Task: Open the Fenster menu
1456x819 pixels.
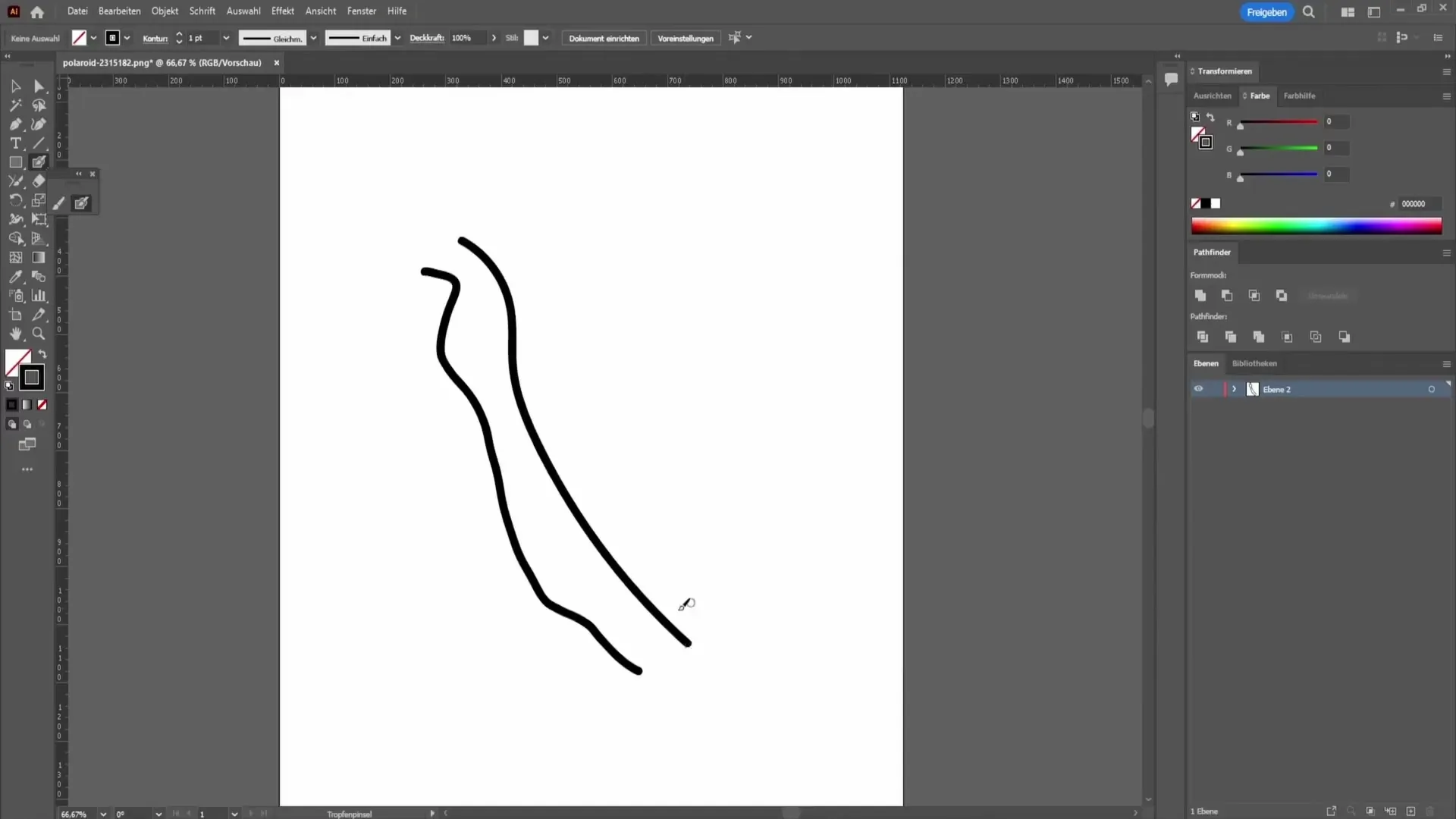Action: point(362,11)
